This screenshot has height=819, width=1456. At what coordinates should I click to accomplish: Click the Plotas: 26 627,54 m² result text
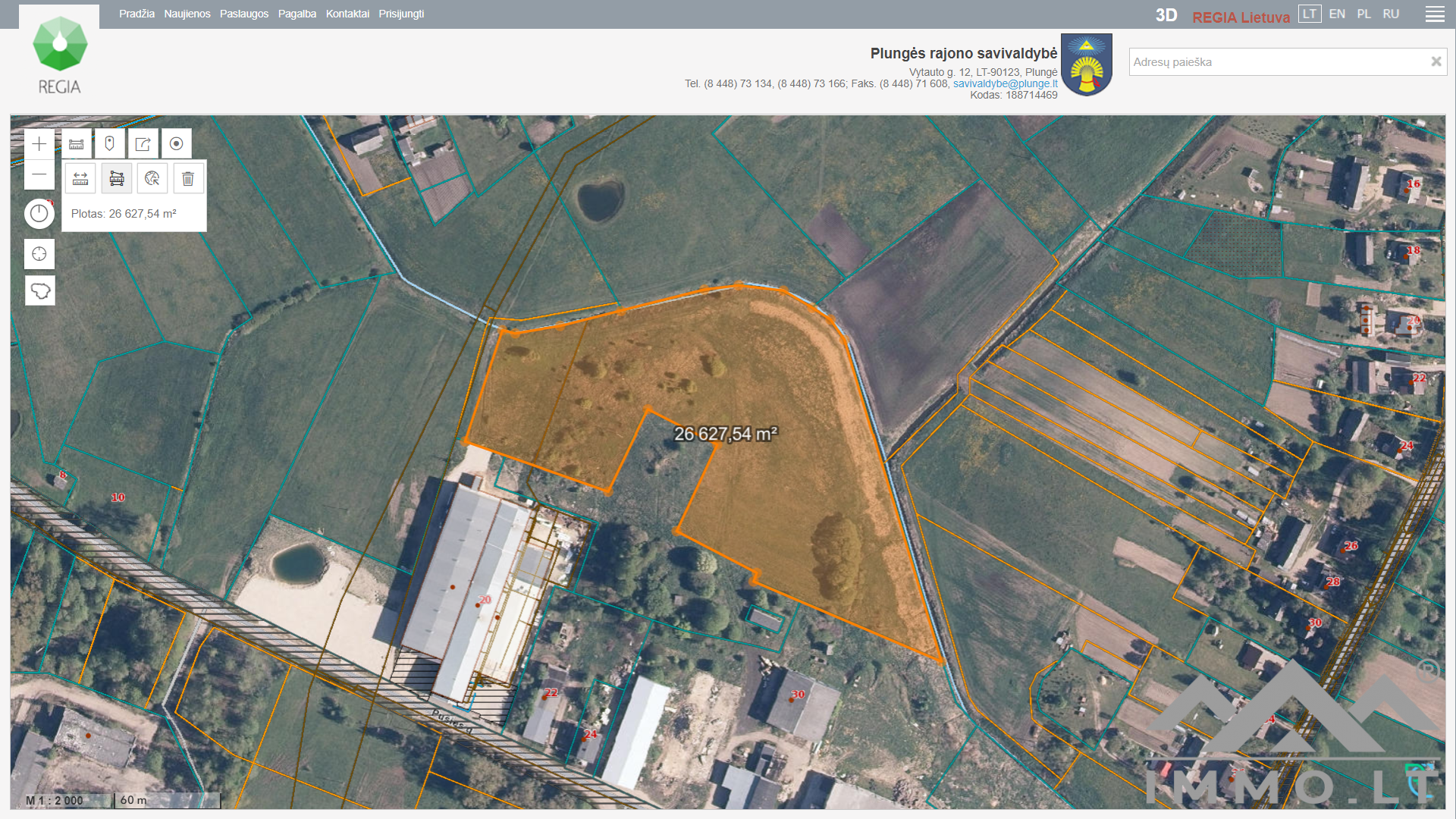[124, 214]
